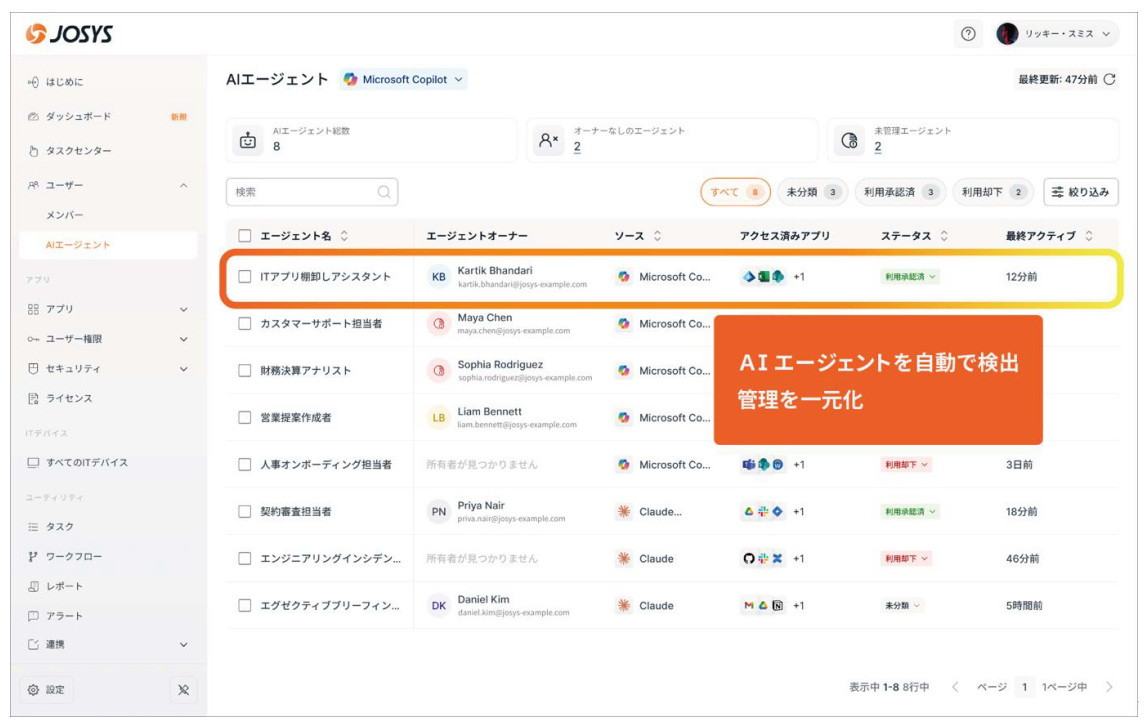Open すべてのITデバイス in the sidebar
Viewport: 1144px width, 726px height.
(x=87, y=463)
